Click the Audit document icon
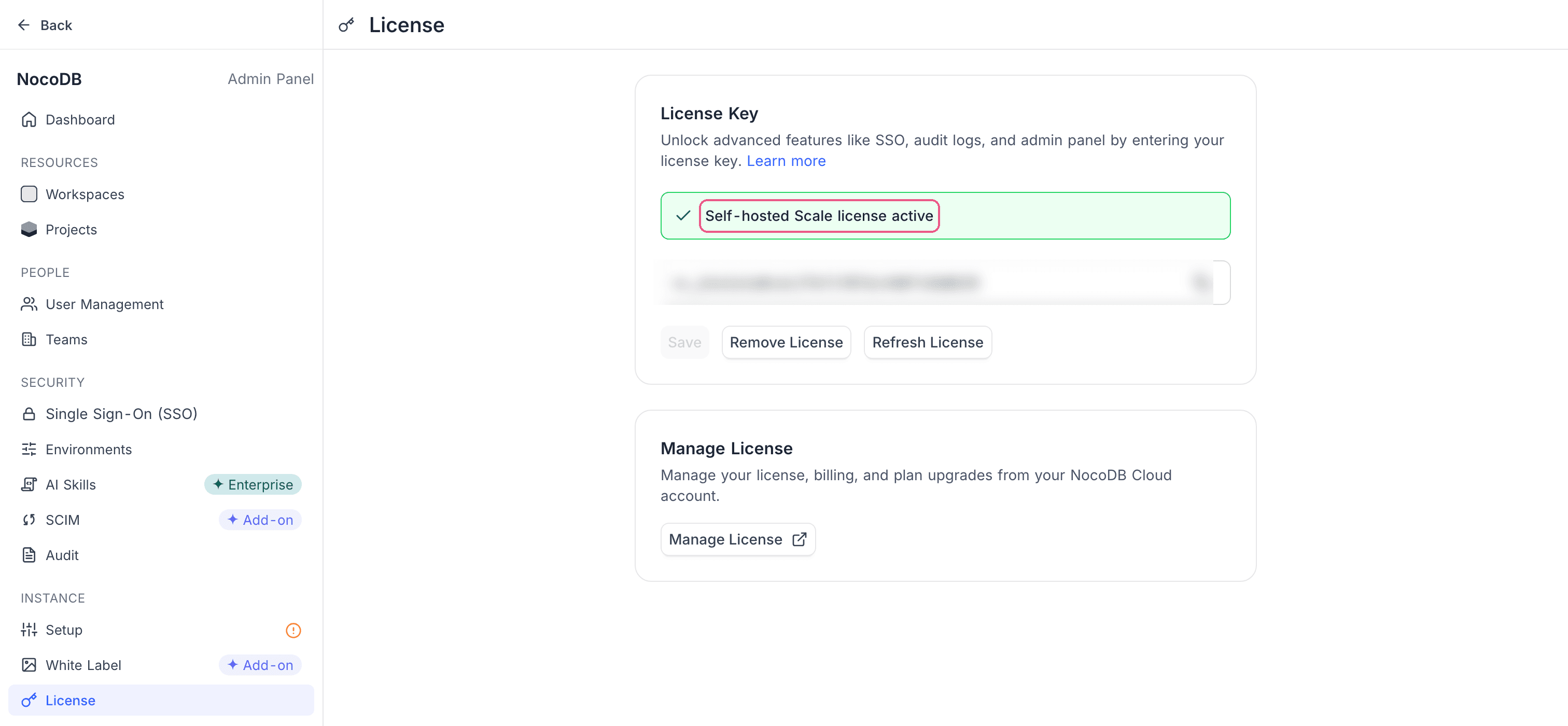1568x726 pixels. (29, 555)
